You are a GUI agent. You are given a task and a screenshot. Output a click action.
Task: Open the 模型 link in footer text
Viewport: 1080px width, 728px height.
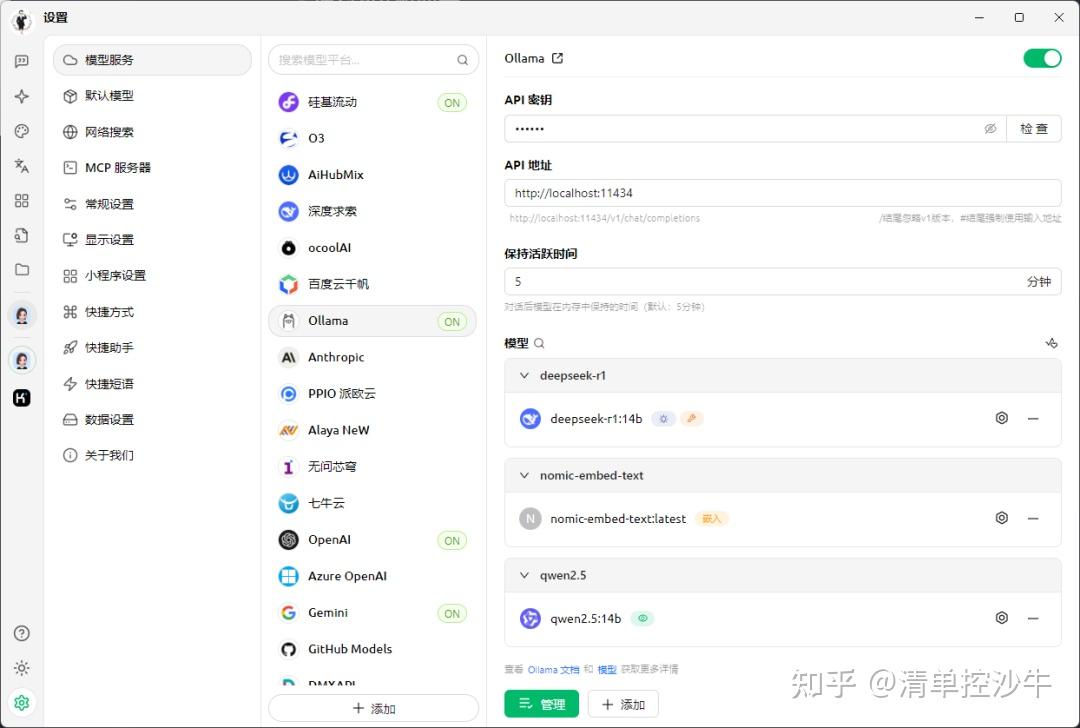(x=607, y=669)
